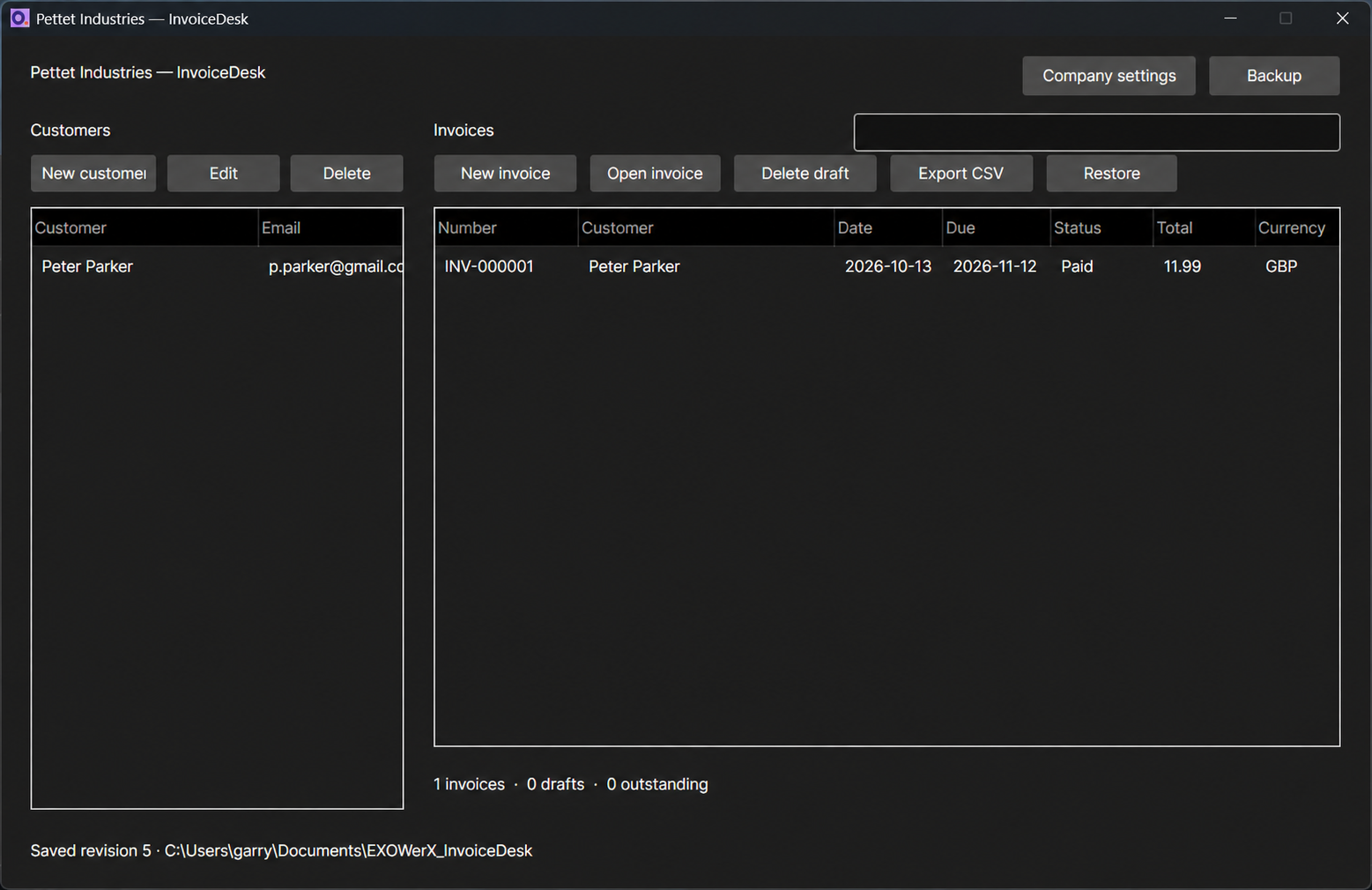
Task: Open Company settings
Action: [x=1109, y=76]
